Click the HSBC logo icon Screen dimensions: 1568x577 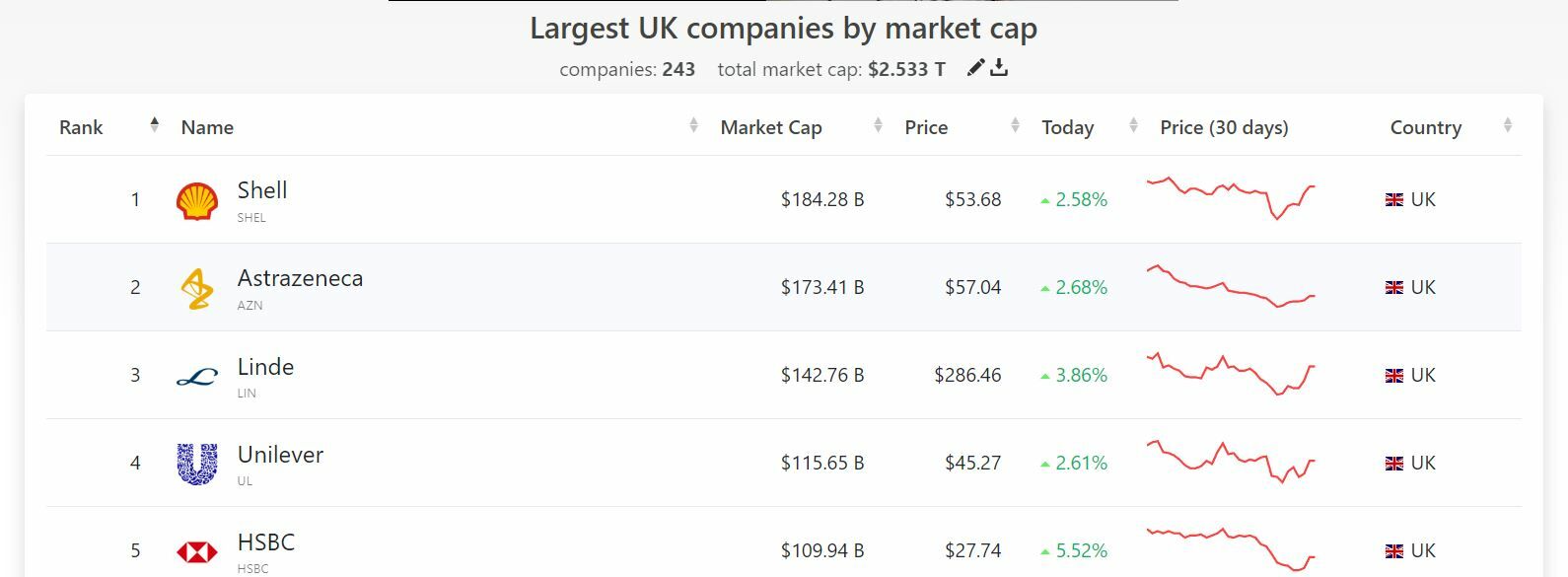[x=197, y=551]
